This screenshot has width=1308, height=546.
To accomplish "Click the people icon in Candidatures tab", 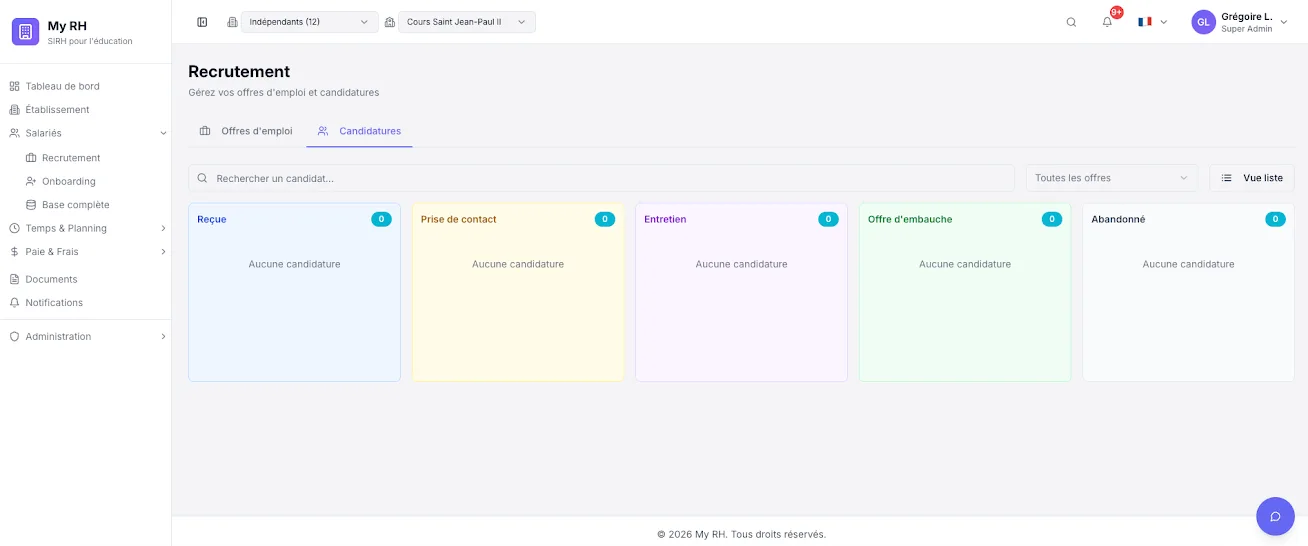I will pyautogui.click(x=323, y=131).
